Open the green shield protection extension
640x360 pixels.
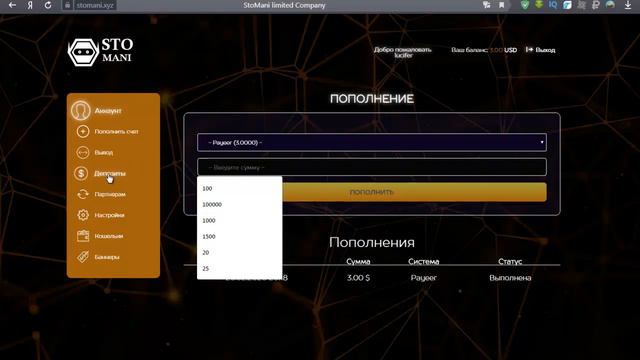(525, 5)
